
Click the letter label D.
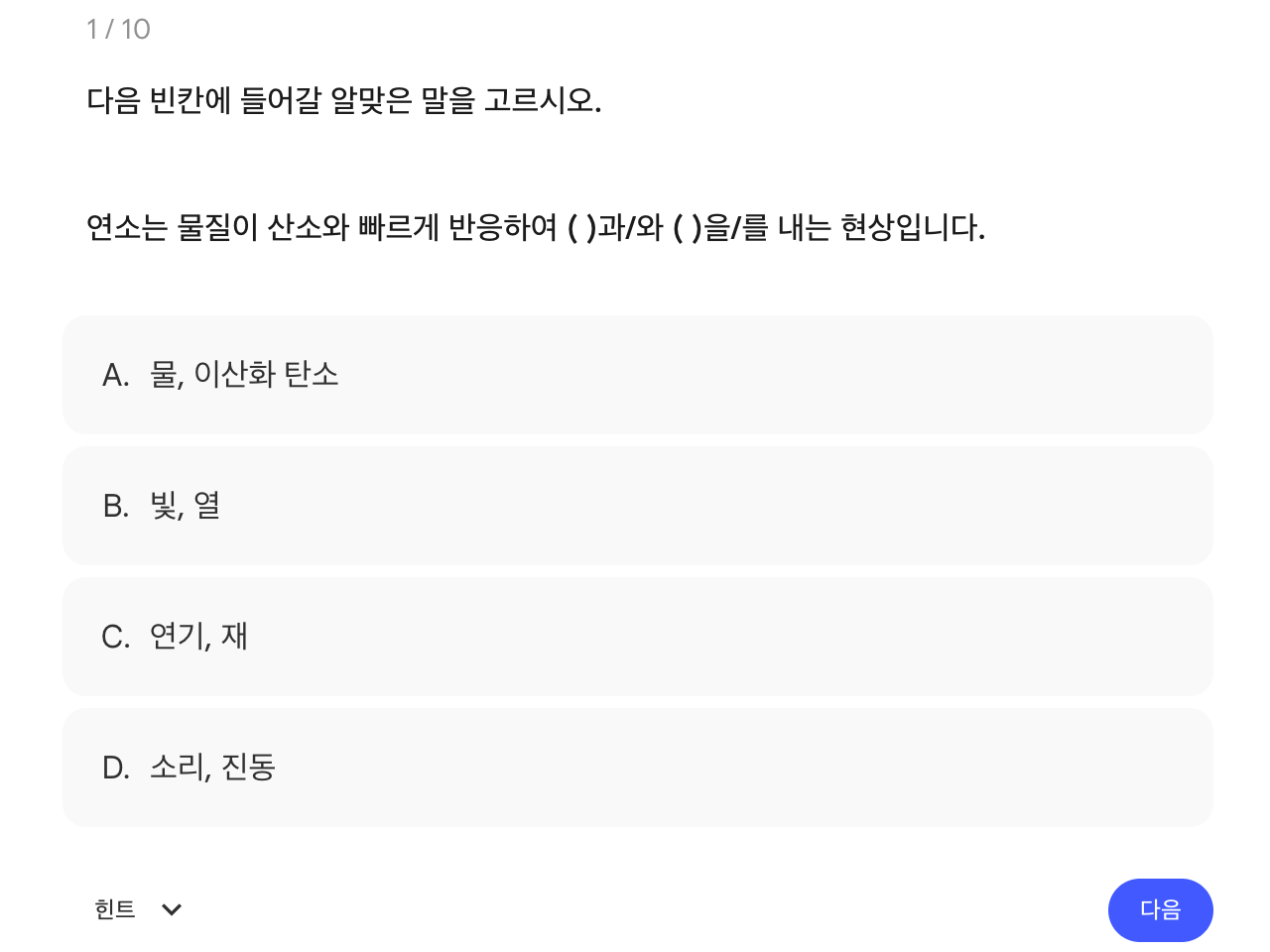pos(115,769)
